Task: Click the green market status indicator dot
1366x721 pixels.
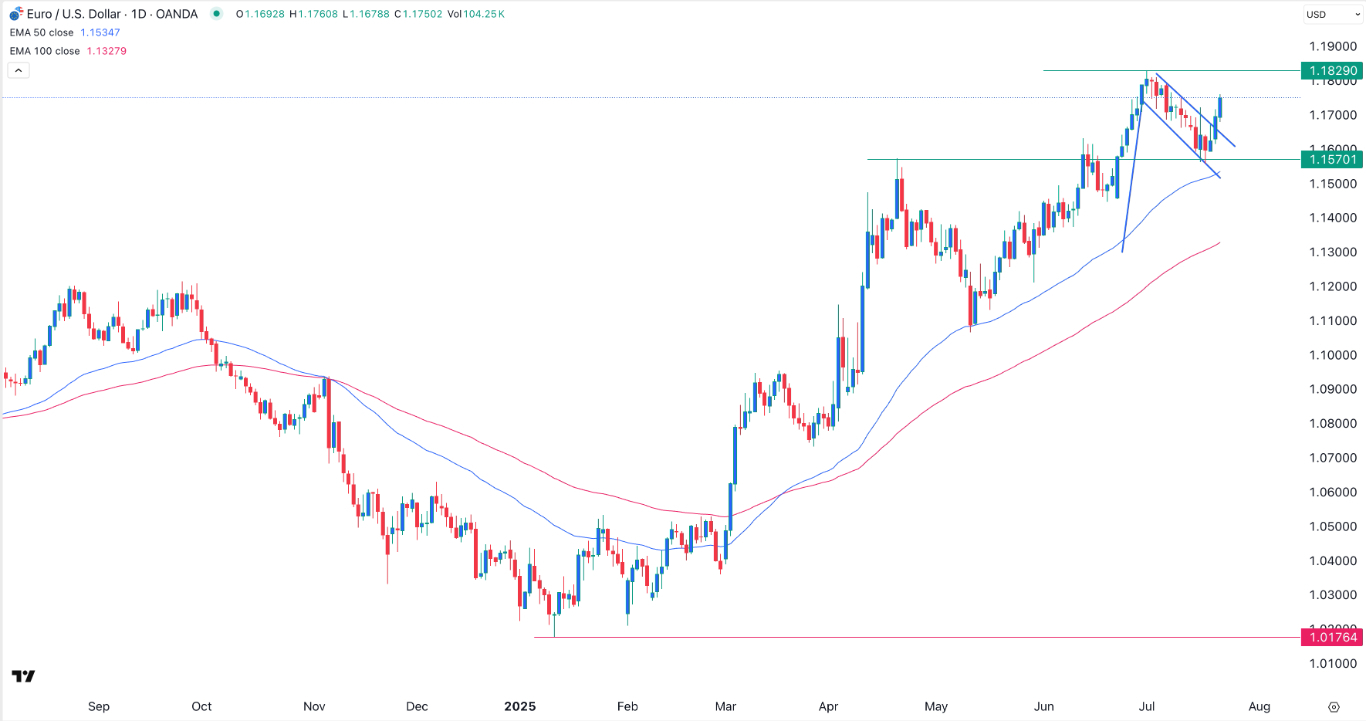Action: coord(216,14)
